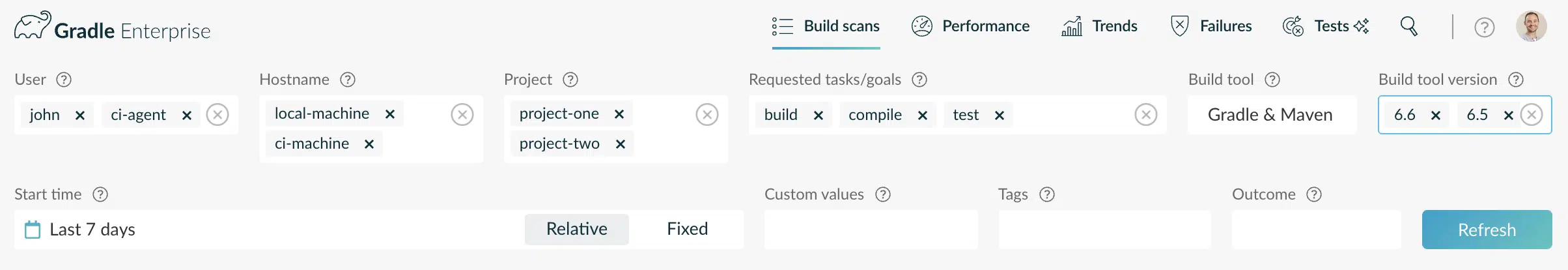This screenshot has height=270, width=1568.
Task: Clear all Project filters with circled X
Action: tap(707, 115)
